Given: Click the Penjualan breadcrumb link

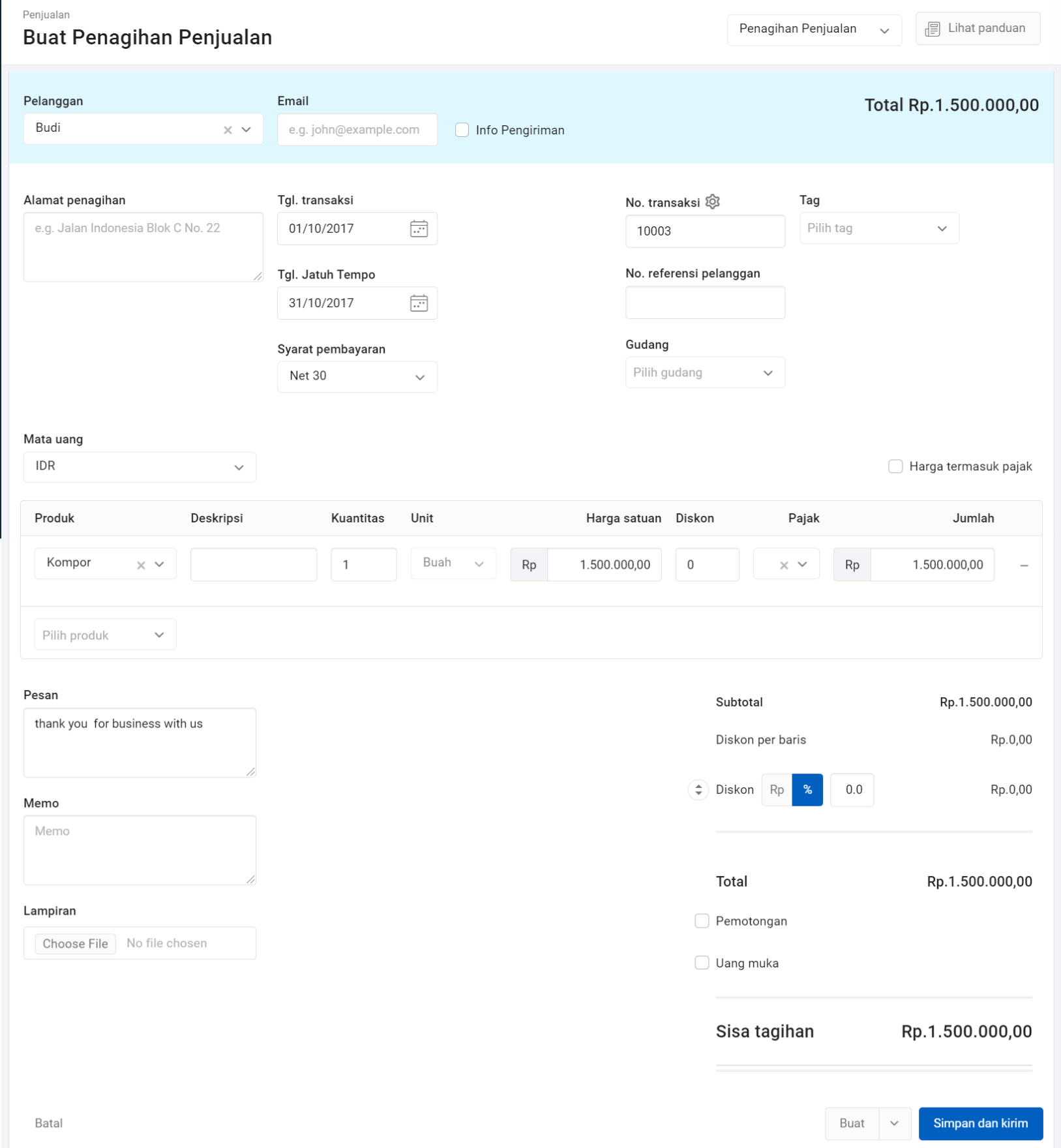Looking at the screenshot, I should (46, 14).
